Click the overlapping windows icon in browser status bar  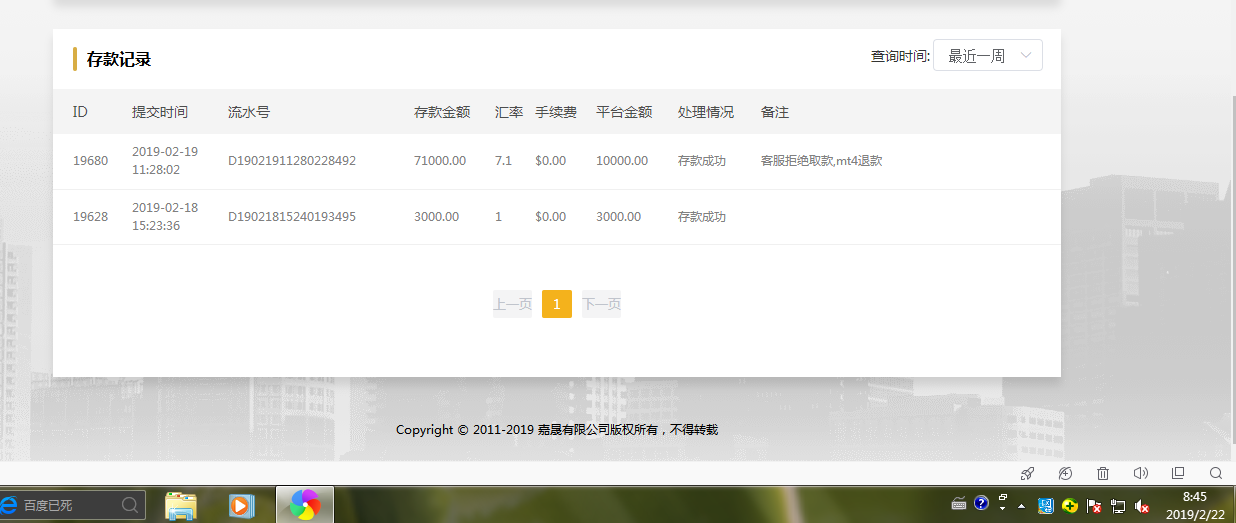click(x=1178, y=473)
